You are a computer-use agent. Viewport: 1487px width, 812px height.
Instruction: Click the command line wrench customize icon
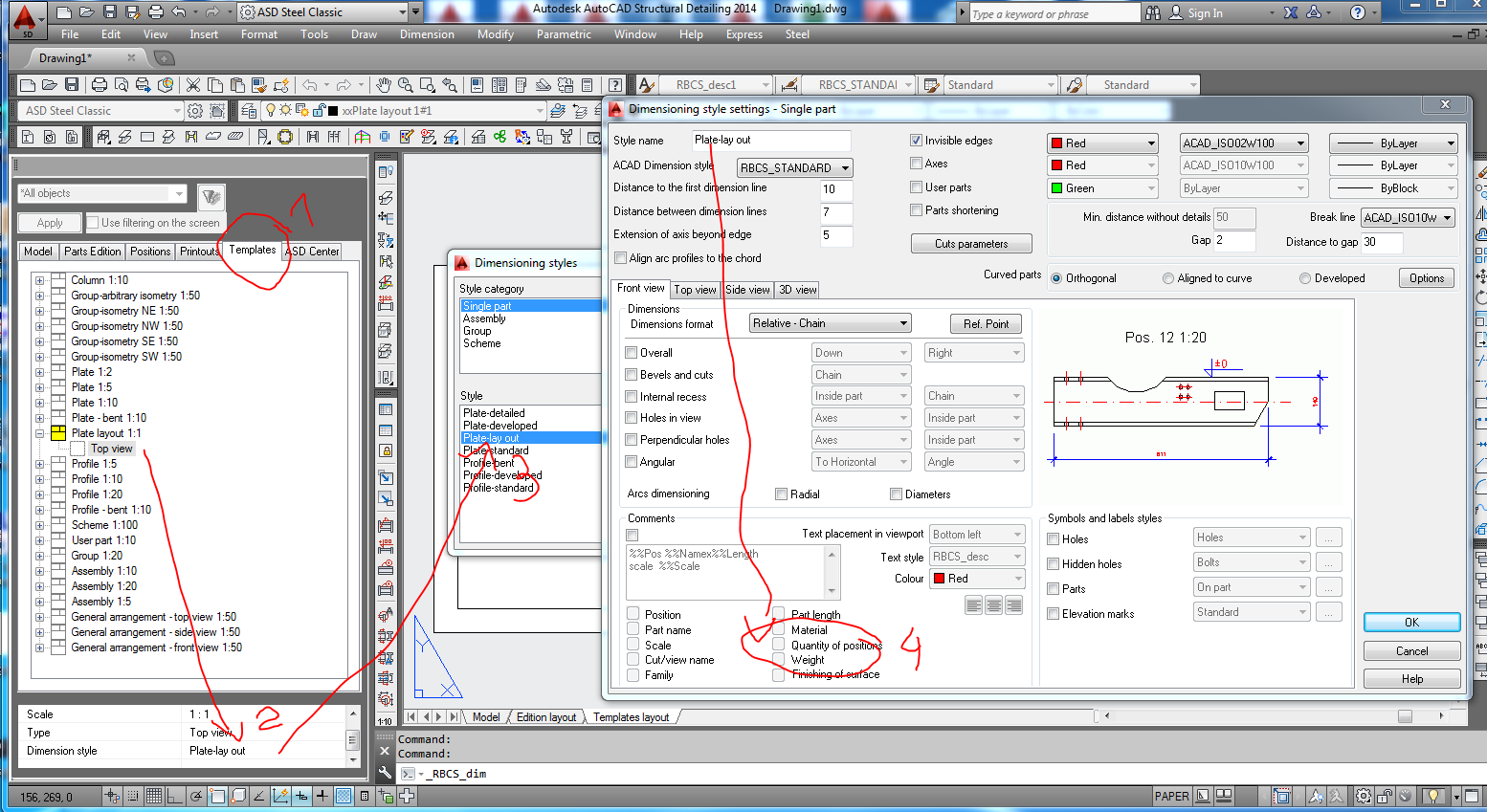pos(385,773)
